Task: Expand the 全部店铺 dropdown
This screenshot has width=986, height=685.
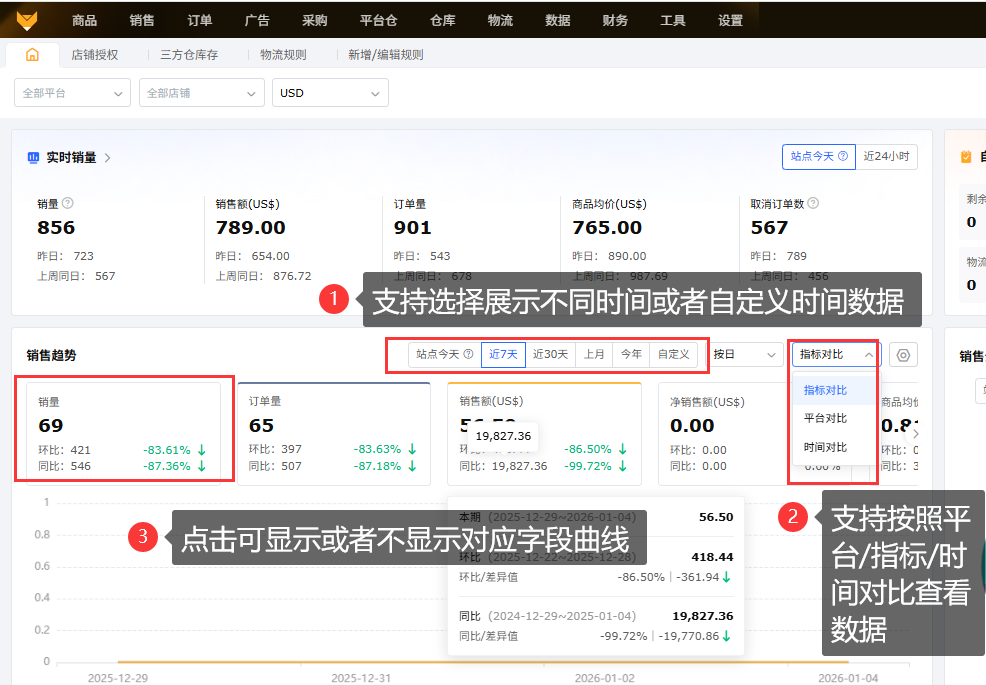Action: [201, 93]
